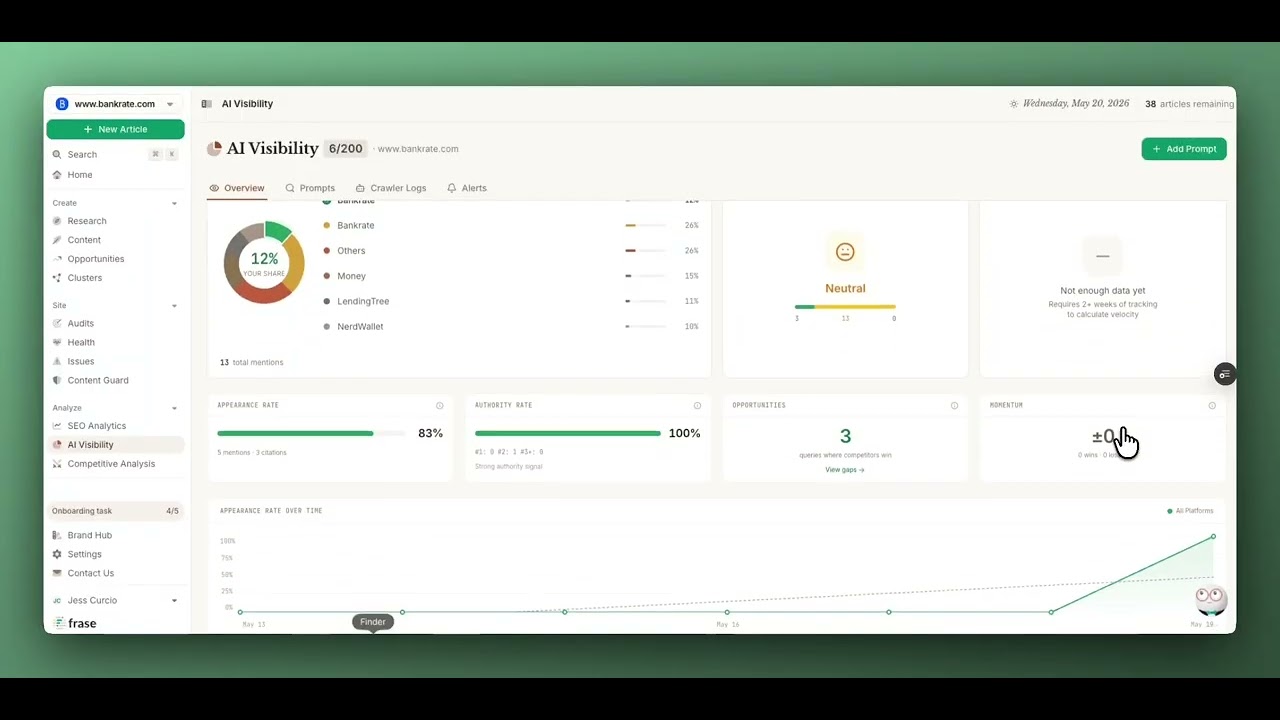The height and width of the screenshot is (720, 1280).
Task: Click the Health icon
Action: point(57,343)
